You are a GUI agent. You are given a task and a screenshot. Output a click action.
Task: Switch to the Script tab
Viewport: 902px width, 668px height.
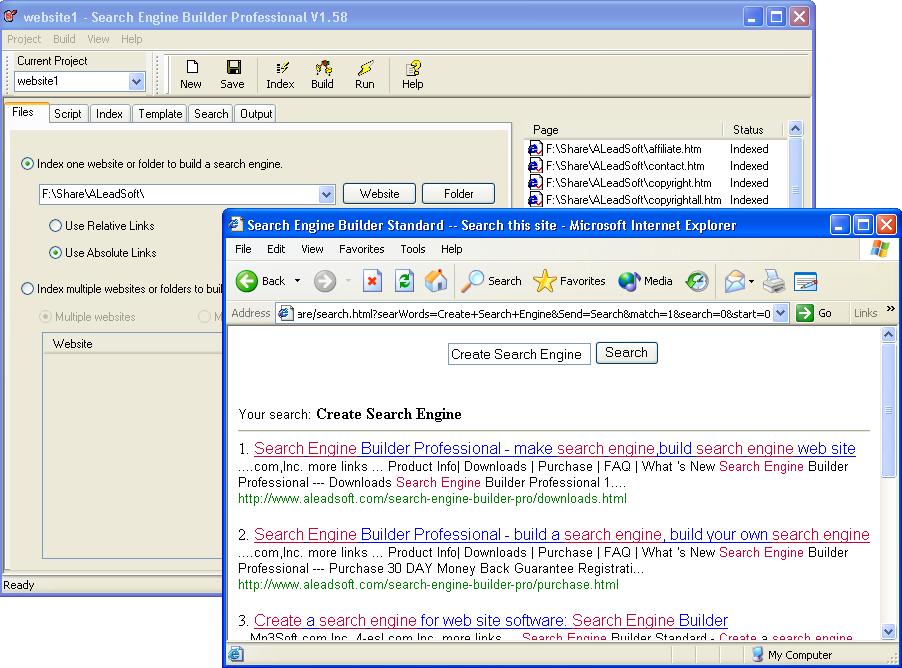(68, 114)
